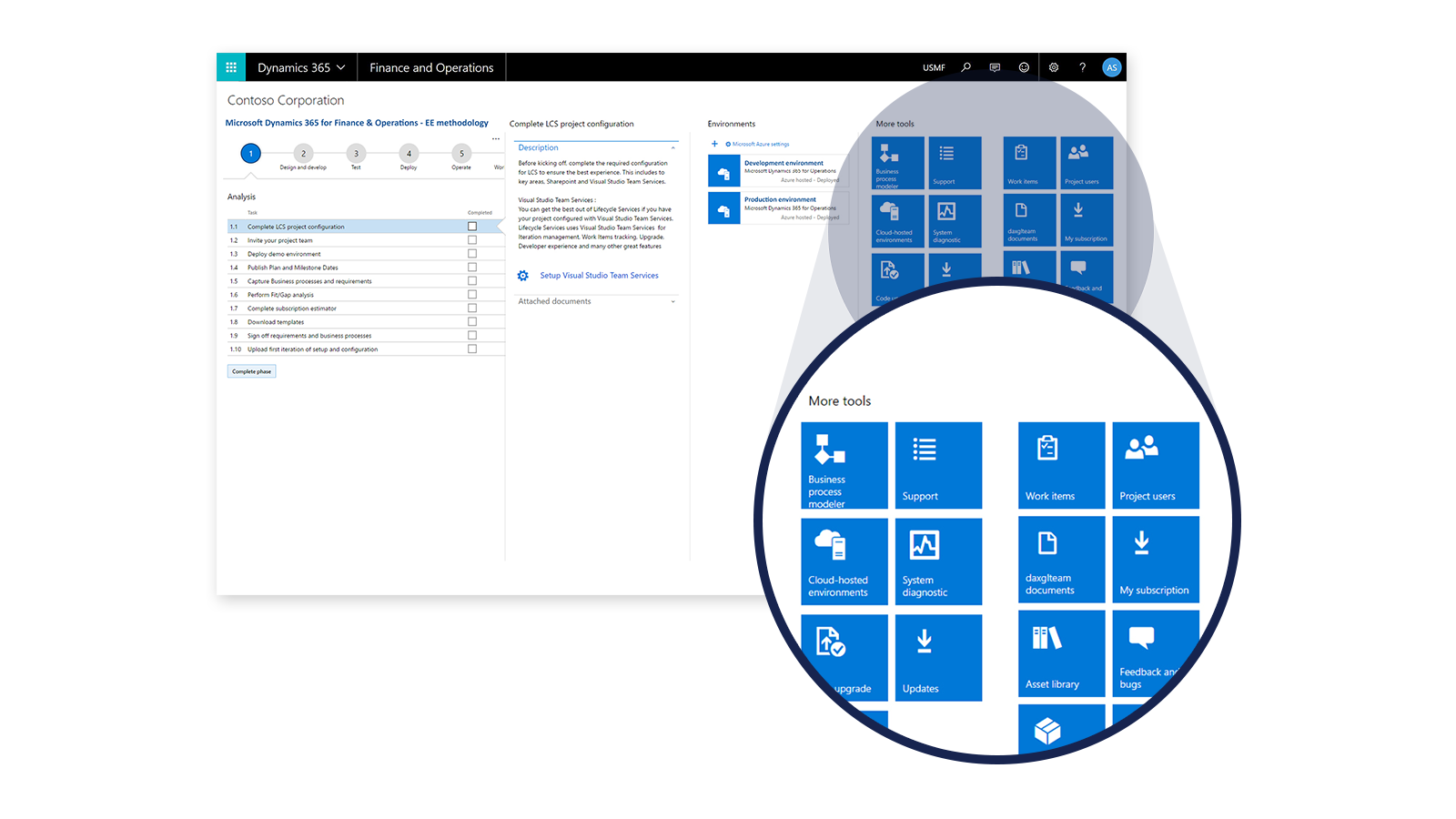Image resolution: width=1456 pixels, height=819 pixels.
Task: Open the messages icon in top bar
Action: coord(995,67)
